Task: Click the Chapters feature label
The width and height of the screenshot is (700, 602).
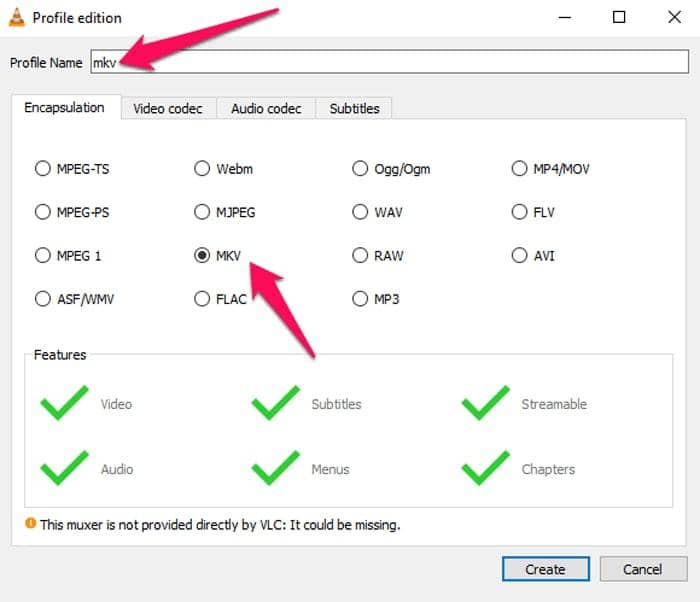Action: (548, 469)
